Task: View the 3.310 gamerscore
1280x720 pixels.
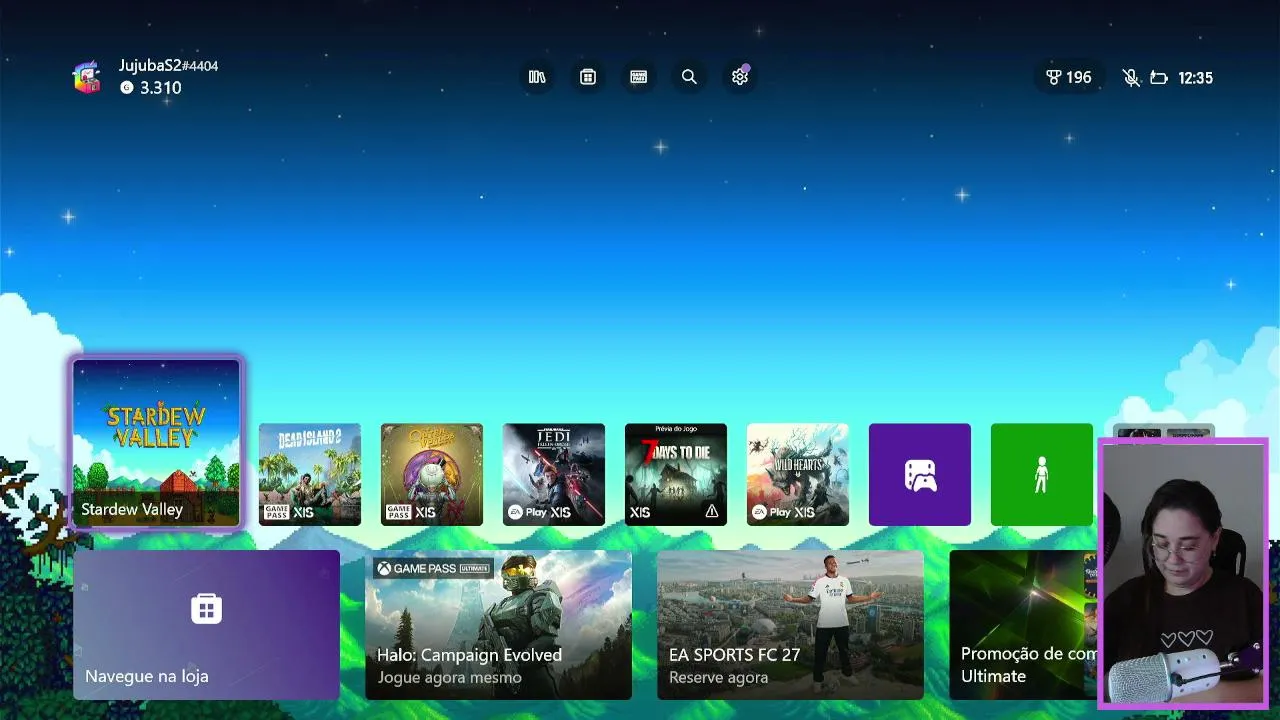Action: (151, 88)
